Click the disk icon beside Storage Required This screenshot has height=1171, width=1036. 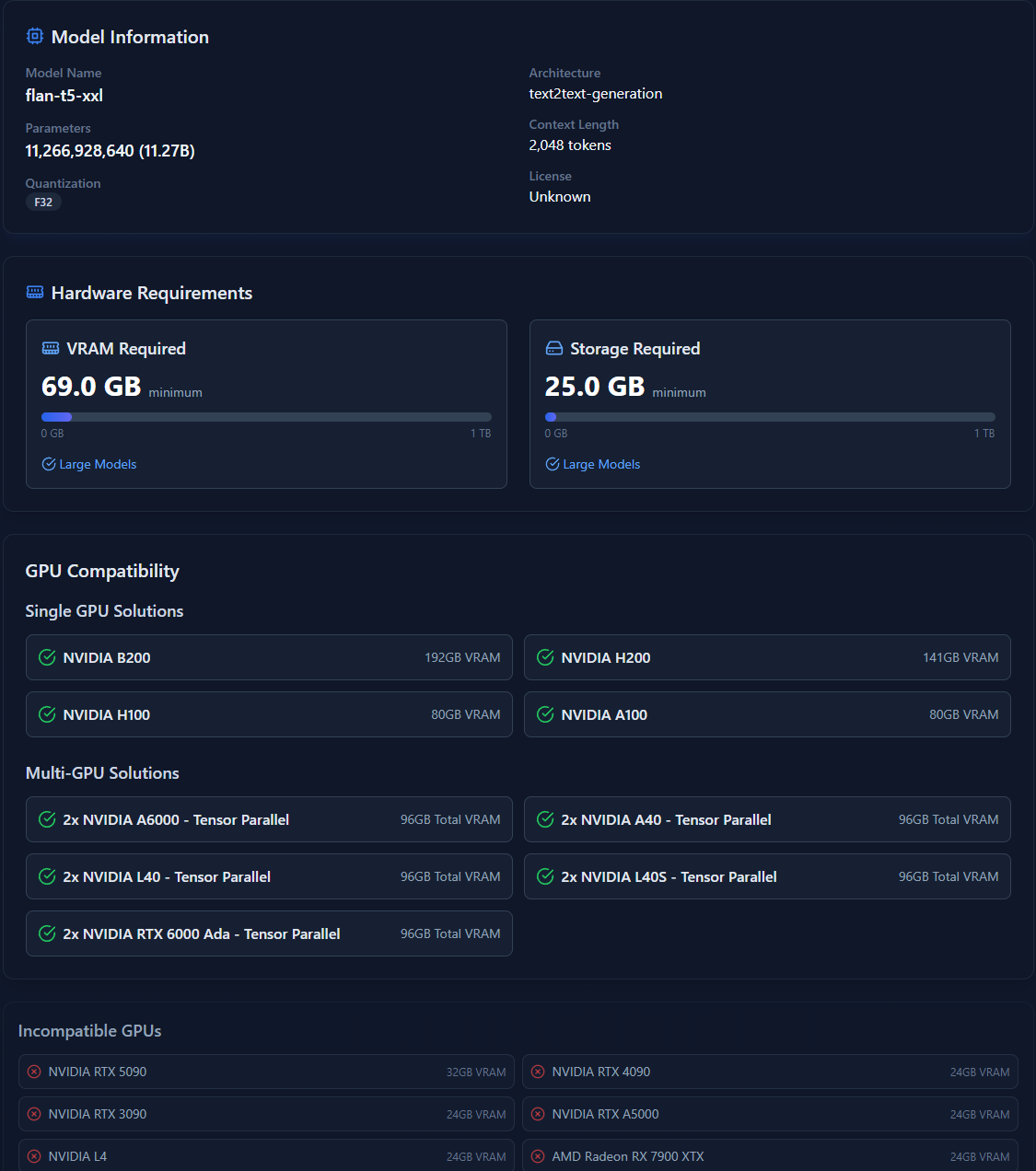pyautogui.click(x=553, y=348)
